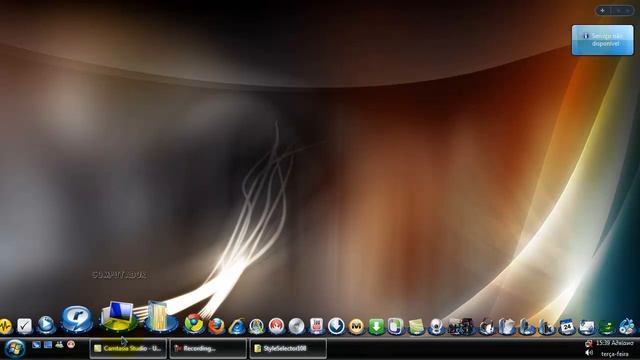The width and height of the screenshot is (640, 360).
Task: Open the colorful bubbles icon at dock end
Action: pyautogui.click(x=627, y=327)
